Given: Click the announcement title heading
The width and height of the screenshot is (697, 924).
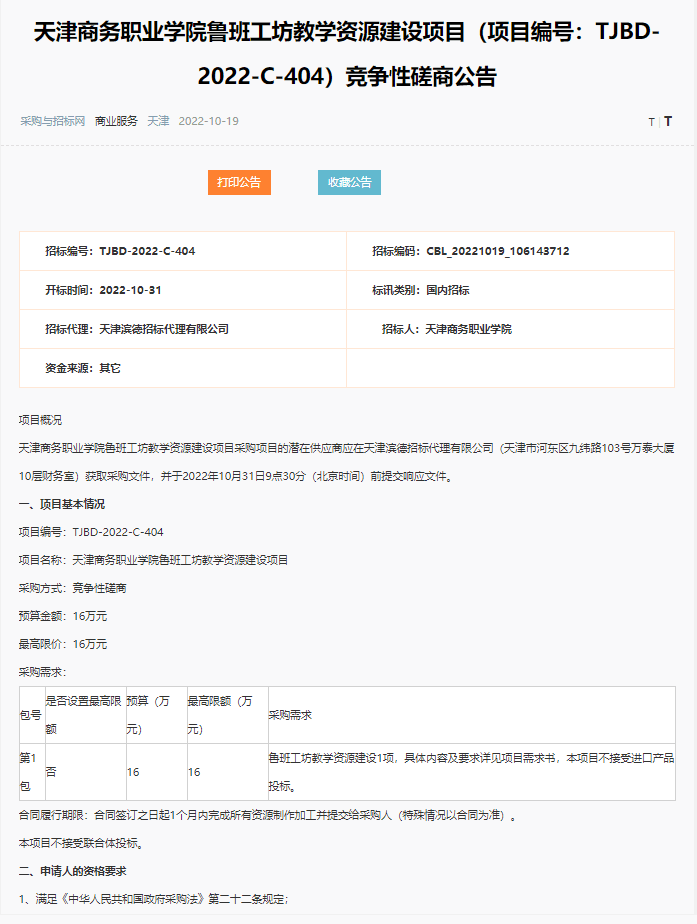Looking at the screenshot, I should click(x=347, y=54).
